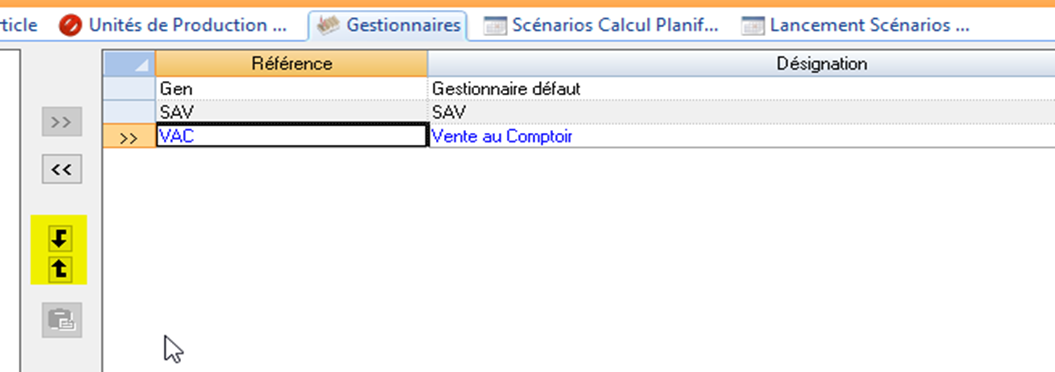Click the Gestionnaires tab icon

(x=328, y=26)
